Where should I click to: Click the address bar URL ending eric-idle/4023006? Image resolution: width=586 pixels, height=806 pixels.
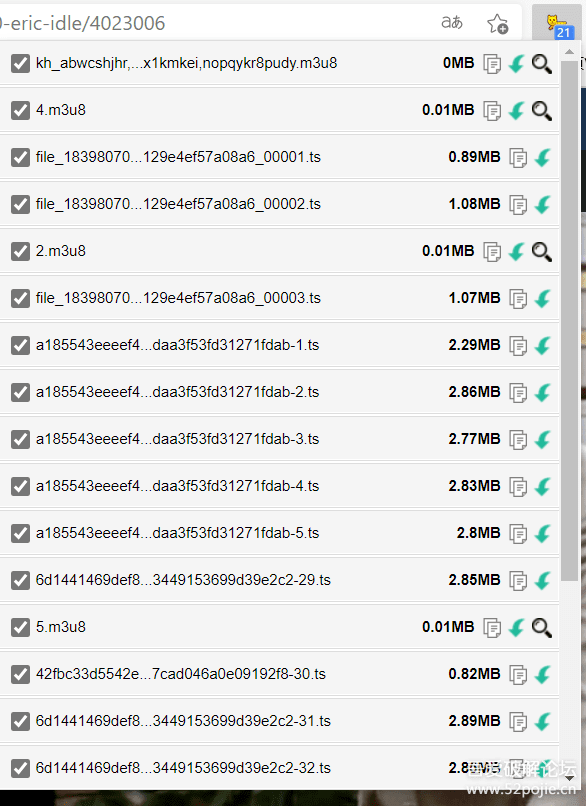[82, 23]
